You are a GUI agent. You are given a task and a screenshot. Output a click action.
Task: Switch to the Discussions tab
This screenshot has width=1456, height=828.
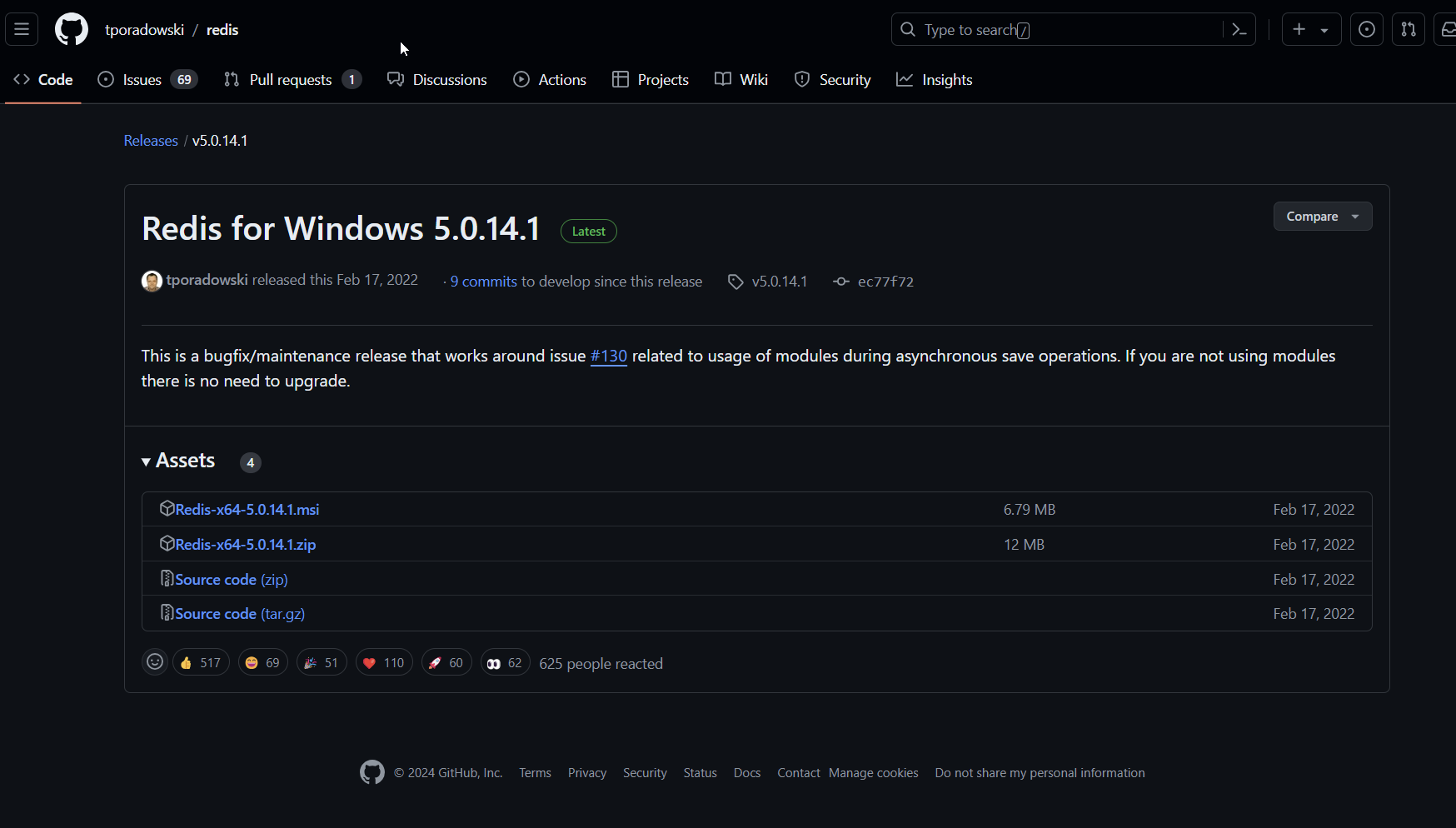(x=437, y=80)
